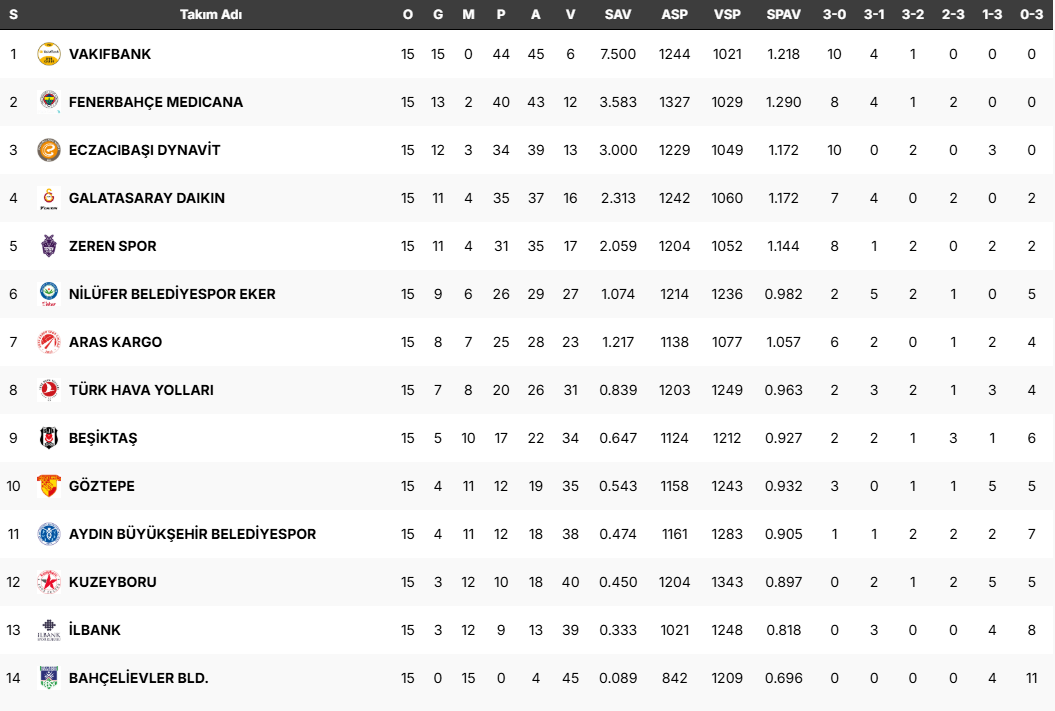The height and width of the screenshot is (711, 1055).
Task: Click the Türk Hava Yolları logo
Action: point(48,390)
